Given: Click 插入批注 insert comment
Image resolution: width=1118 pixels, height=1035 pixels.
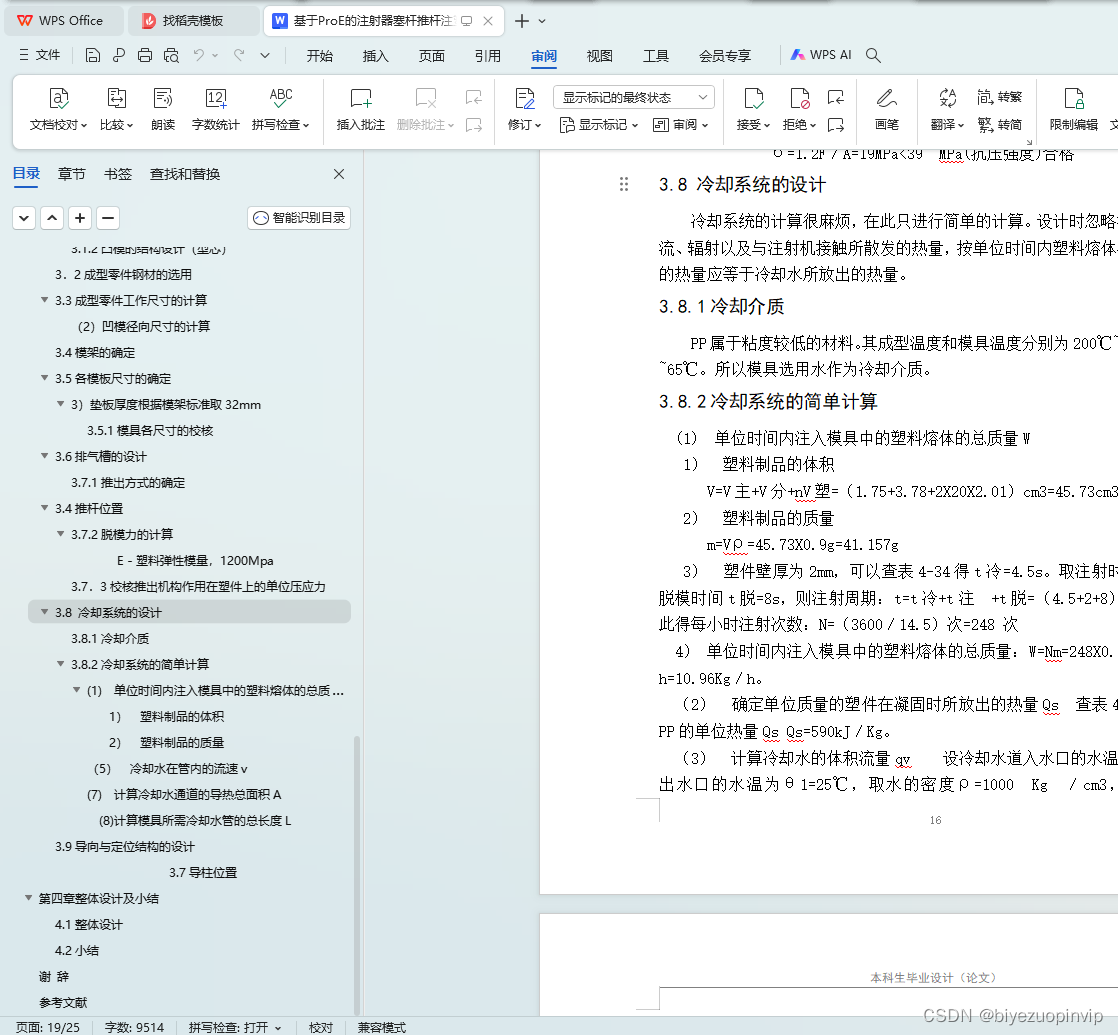Looking at the screenshot, I should click(361, 110).
